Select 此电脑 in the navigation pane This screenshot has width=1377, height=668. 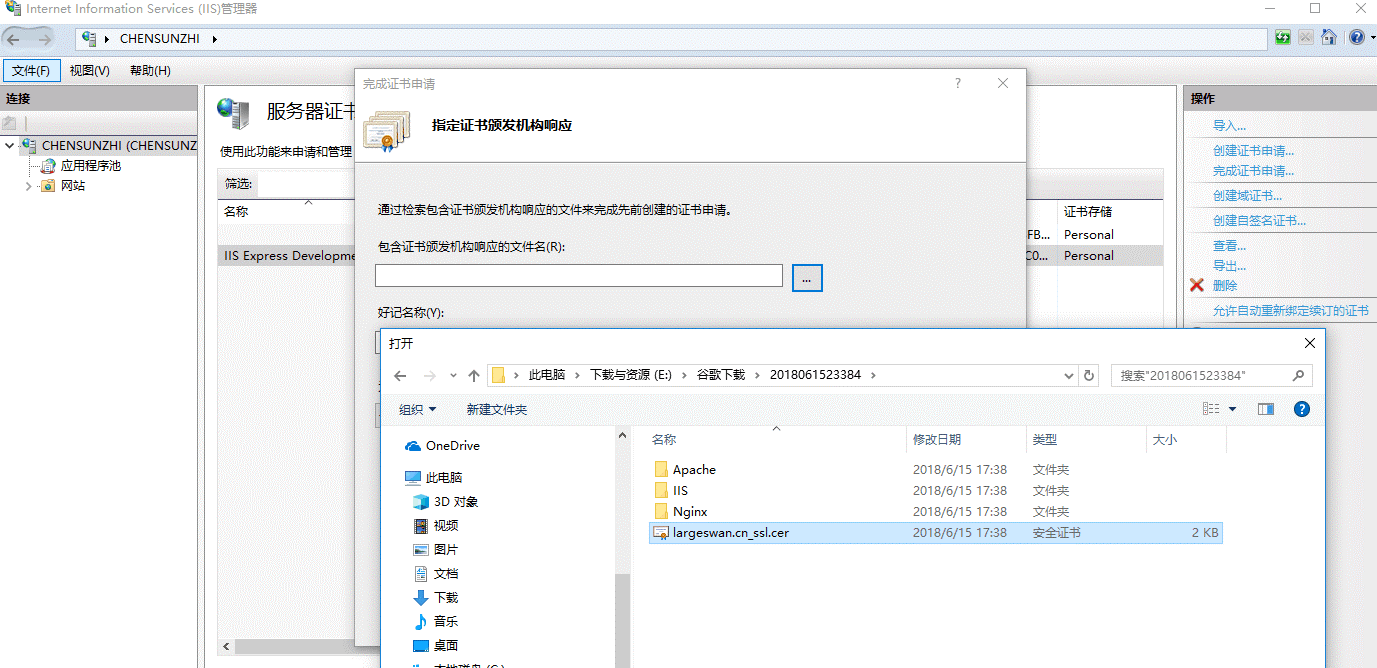point(433,478)
